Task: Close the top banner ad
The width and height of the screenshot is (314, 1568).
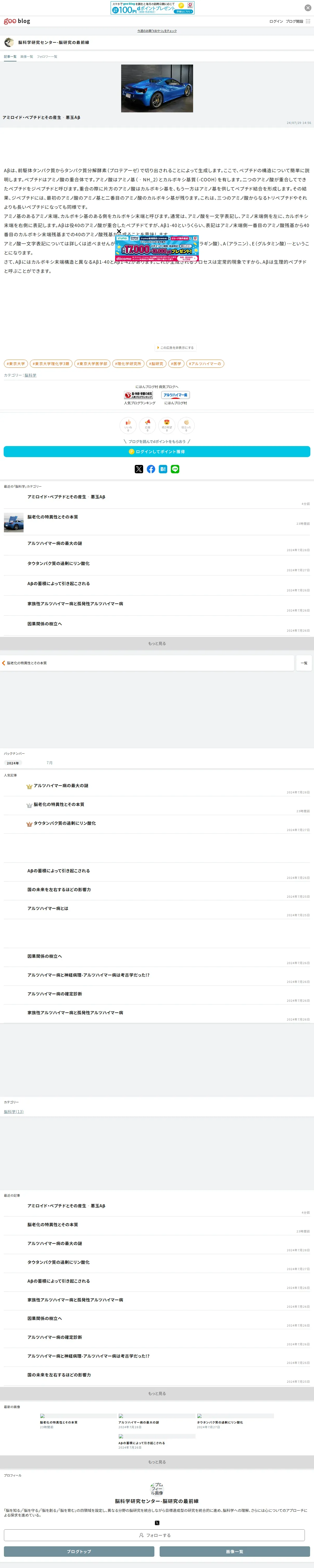Action: tap(308, 8)
